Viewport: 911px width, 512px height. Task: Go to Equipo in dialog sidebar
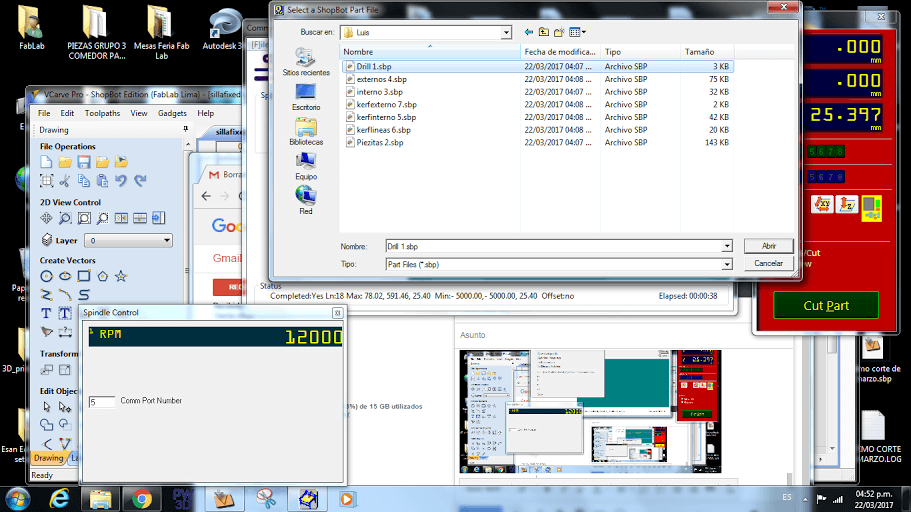(306, 167)
